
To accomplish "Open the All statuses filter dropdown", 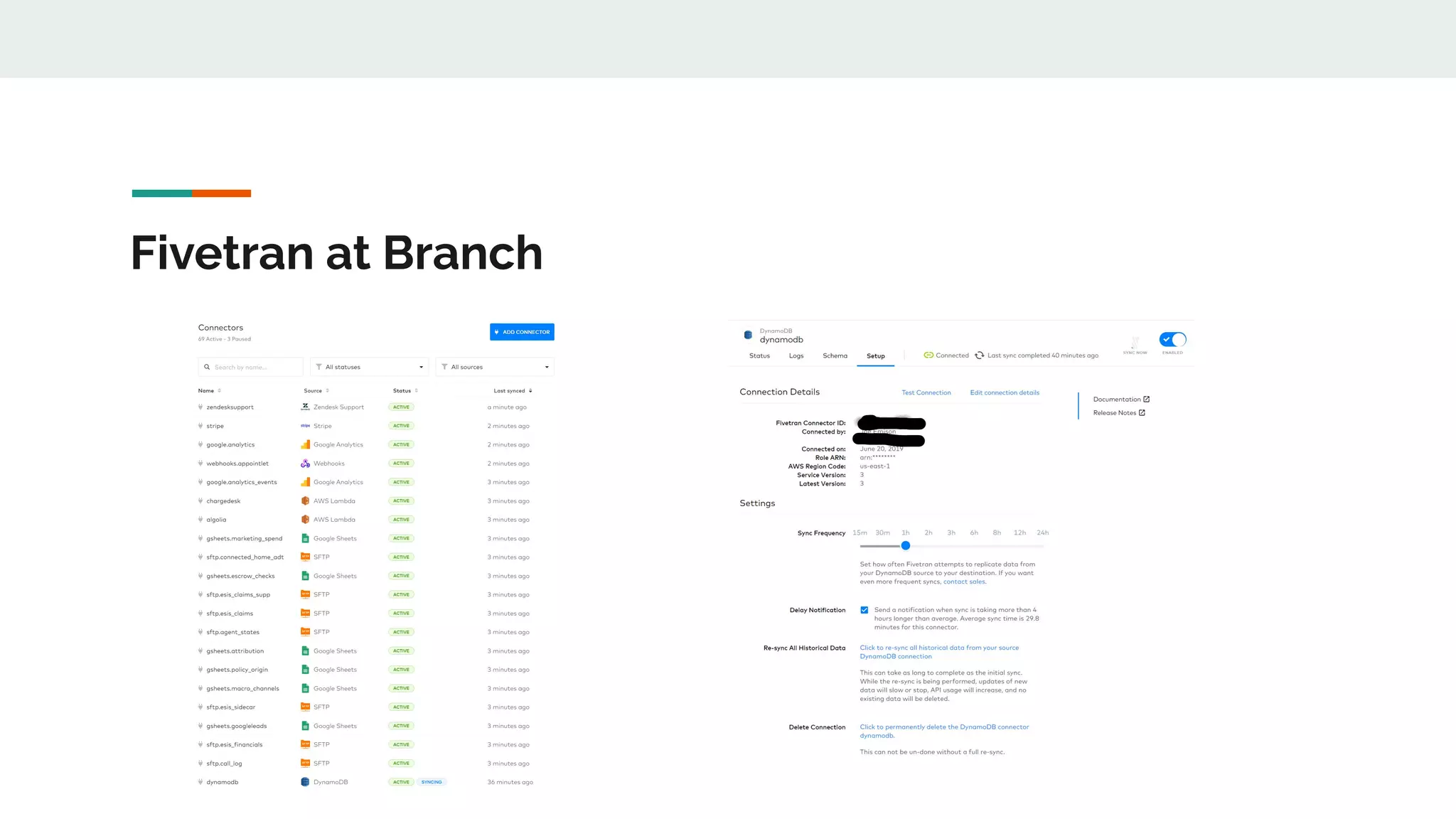I will point(370,367).
